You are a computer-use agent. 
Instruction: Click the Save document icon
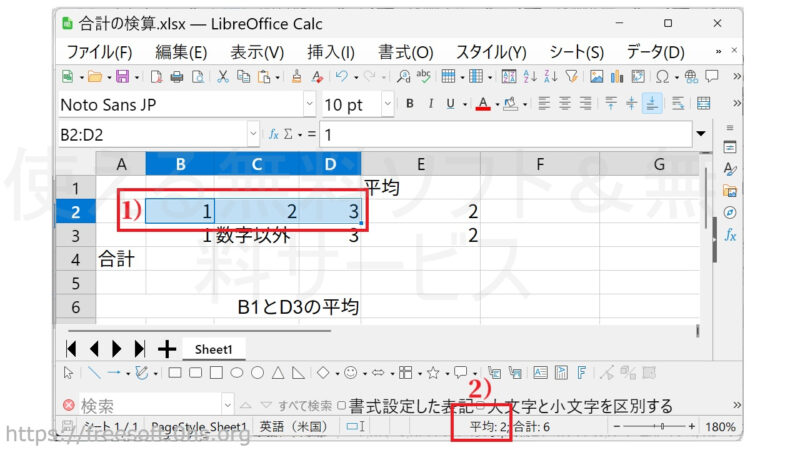tap(122, 77)
